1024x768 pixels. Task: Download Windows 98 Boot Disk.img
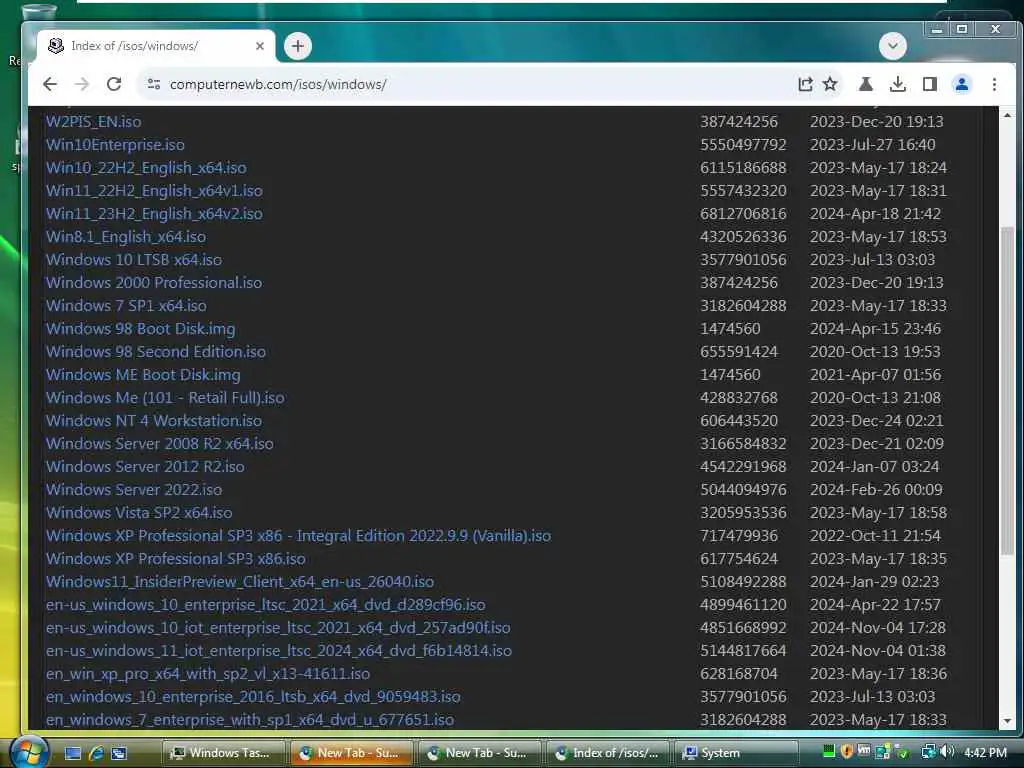[140, 328]
